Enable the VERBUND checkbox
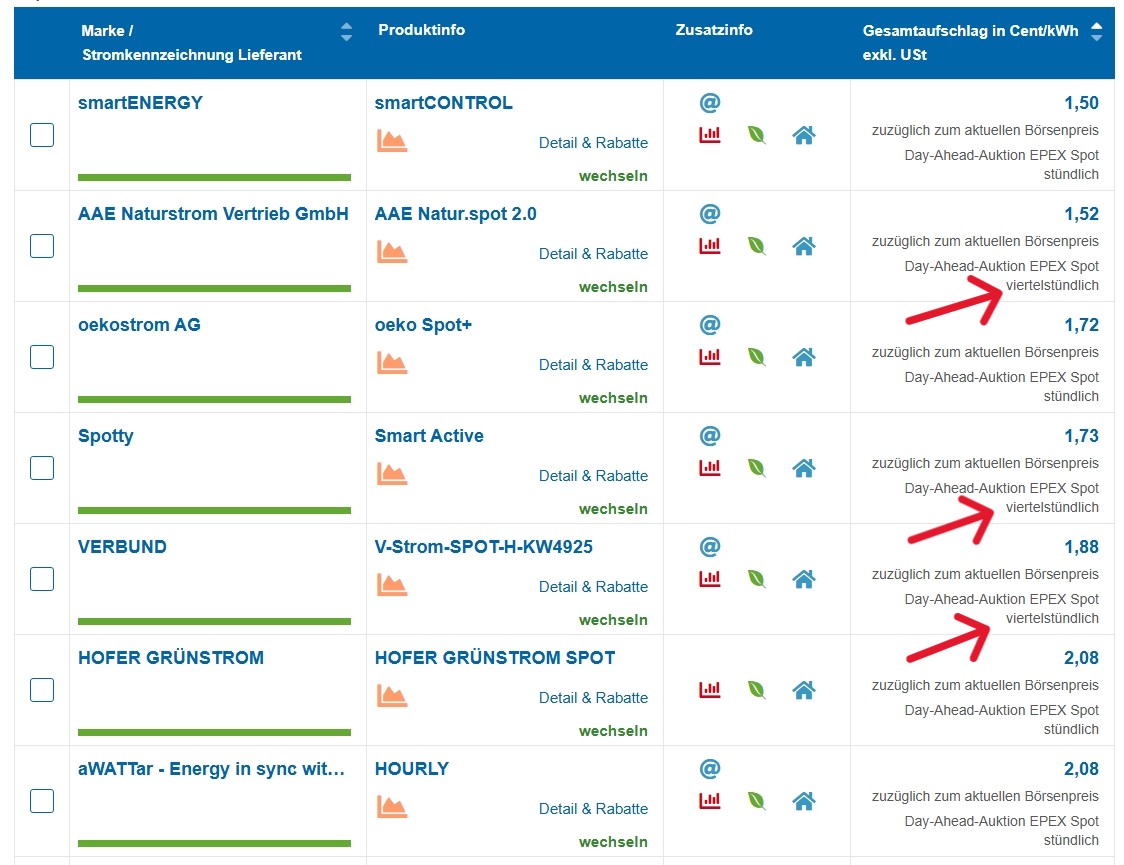Viewport: 1124px width, 865px height. [x=42, y=579]
